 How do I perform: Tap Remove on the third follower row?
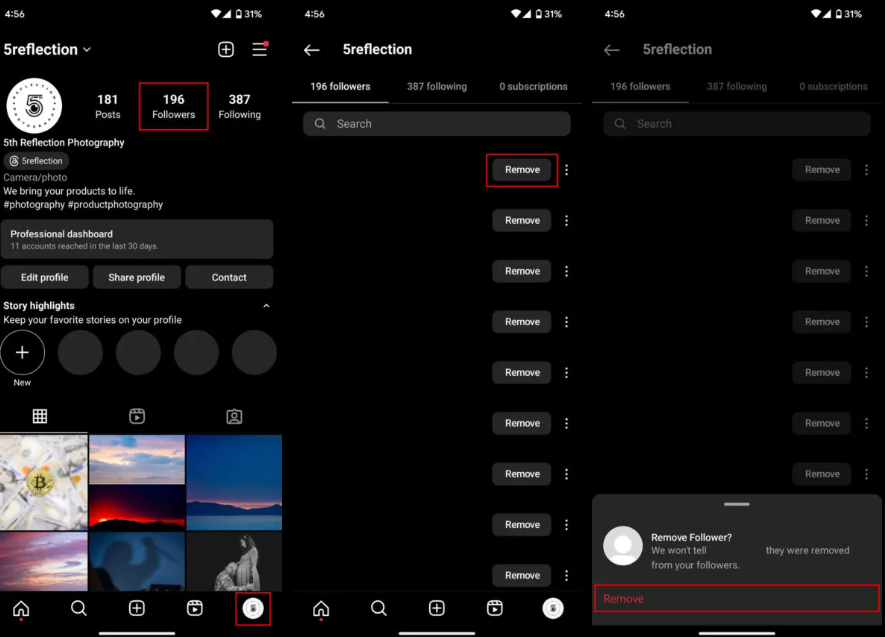[522, 271]
